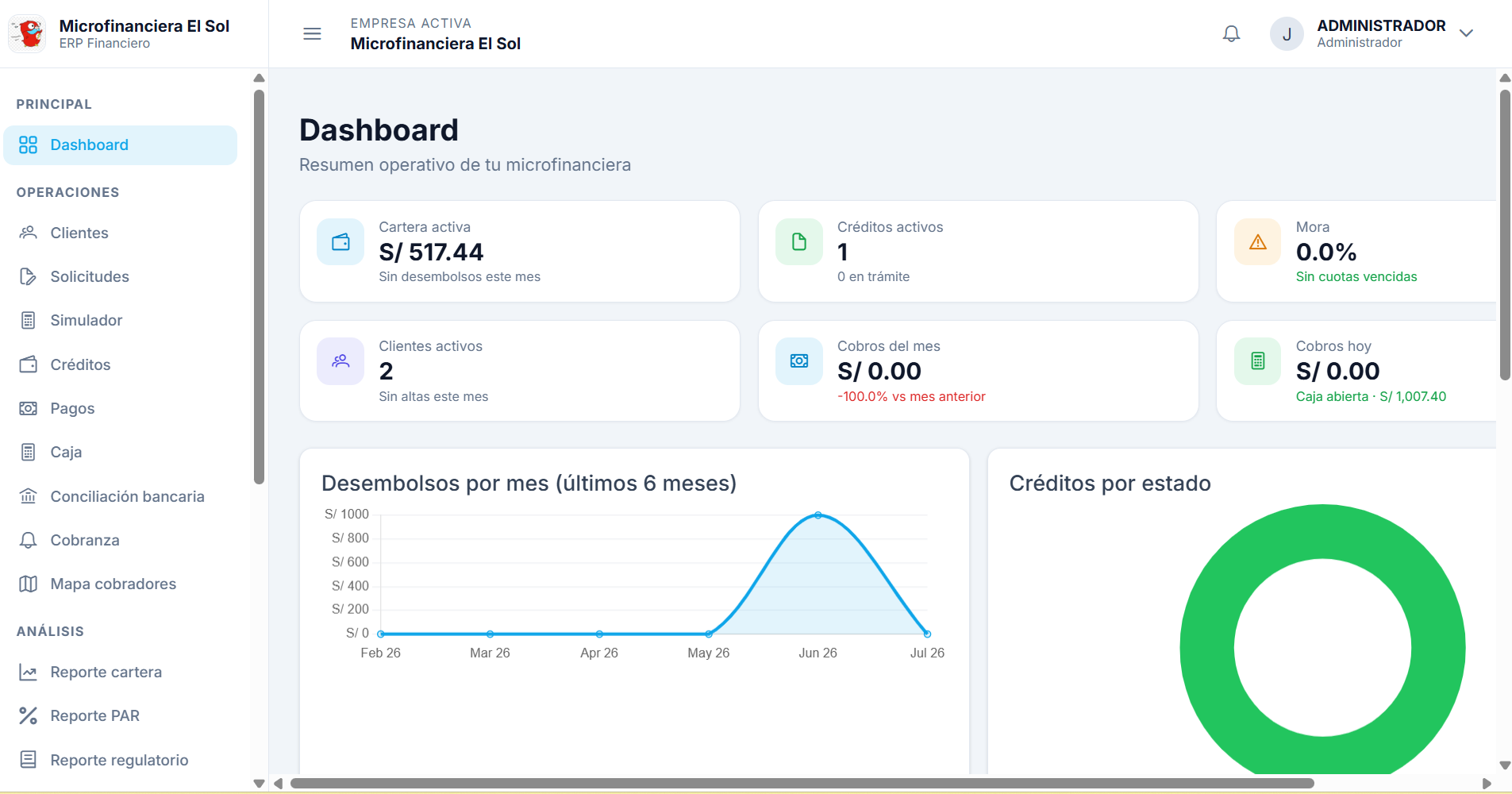Click the 'EMPRESA ACTIVA' header label
Screen dimensions: 1512x794
pos(411,23)
